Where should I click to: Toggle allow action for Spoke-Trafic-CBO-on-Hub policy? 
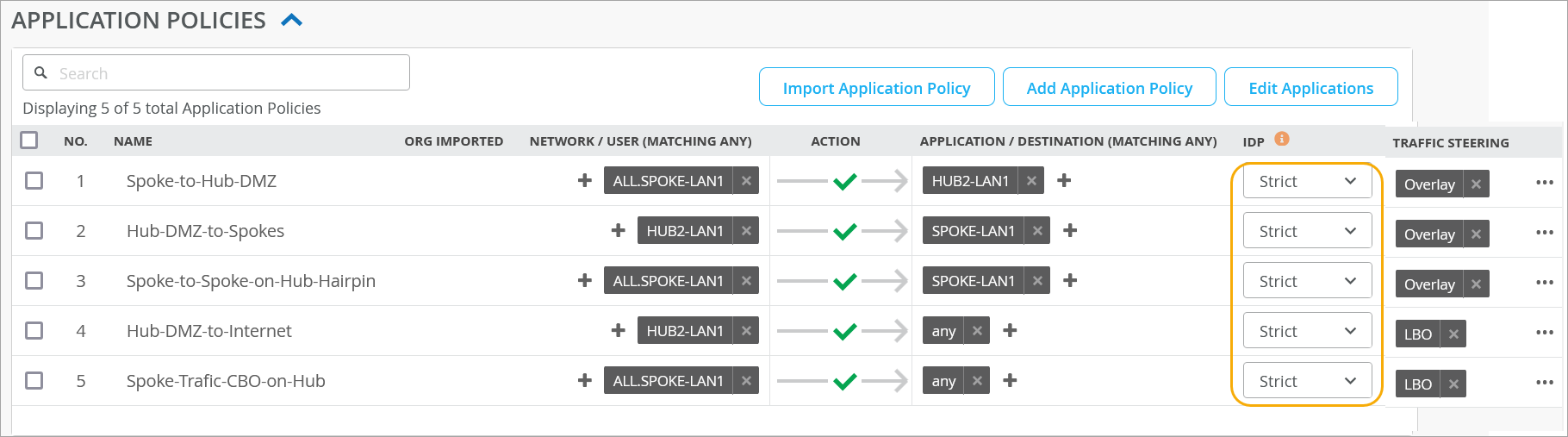tap(844, 381)
